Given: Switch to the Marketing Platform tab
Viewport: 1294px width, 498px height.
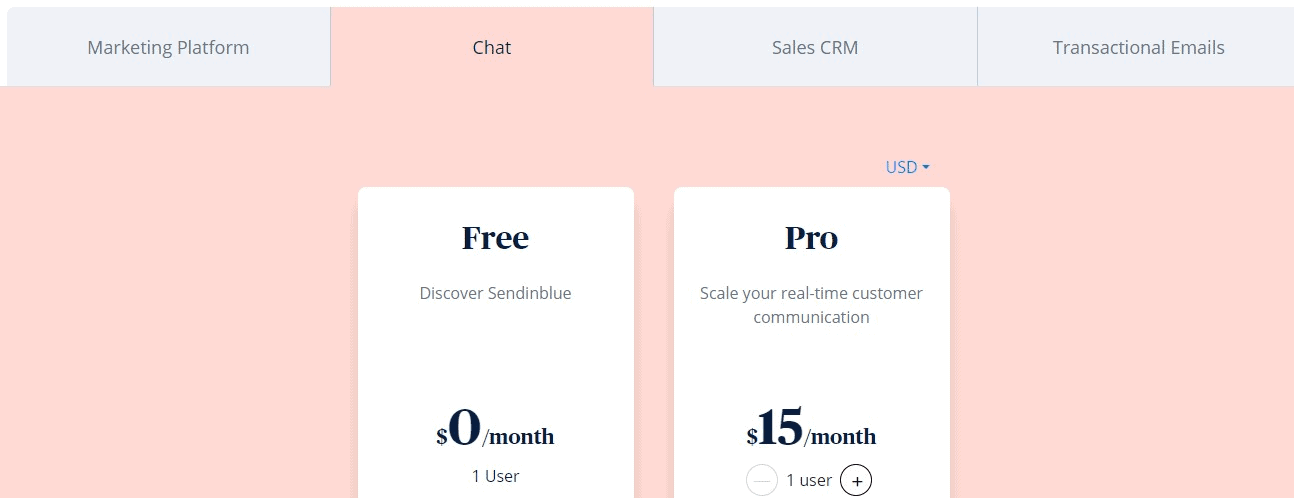Looking at the screenshot, I should click(x=168, y=47).
